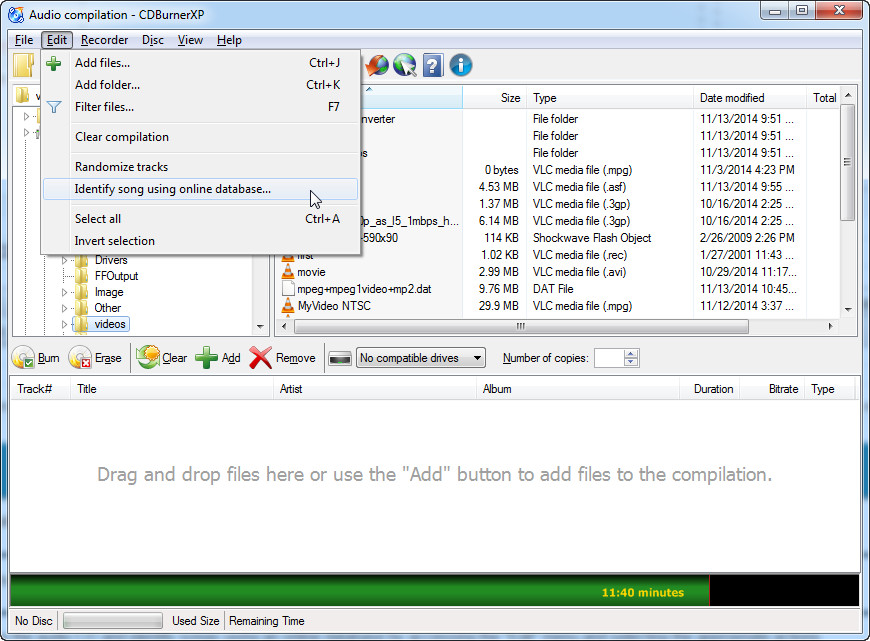Click the blue info About icon
Image resolution: width=870 pixels, height=641 pixels.
click(x=461, y=65)
